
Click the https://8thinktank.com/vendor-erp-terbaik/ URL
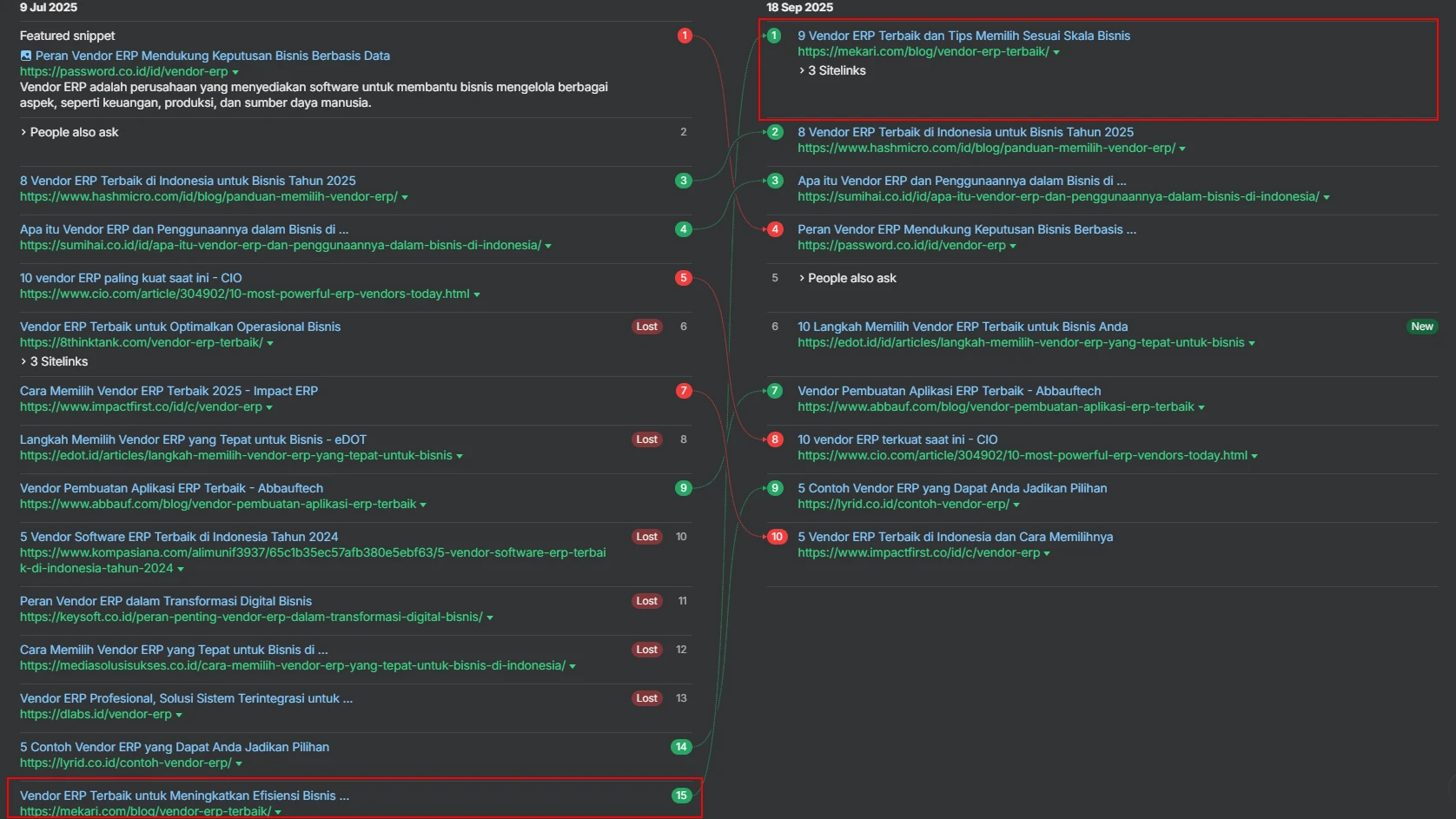click(x=142, y=342)
